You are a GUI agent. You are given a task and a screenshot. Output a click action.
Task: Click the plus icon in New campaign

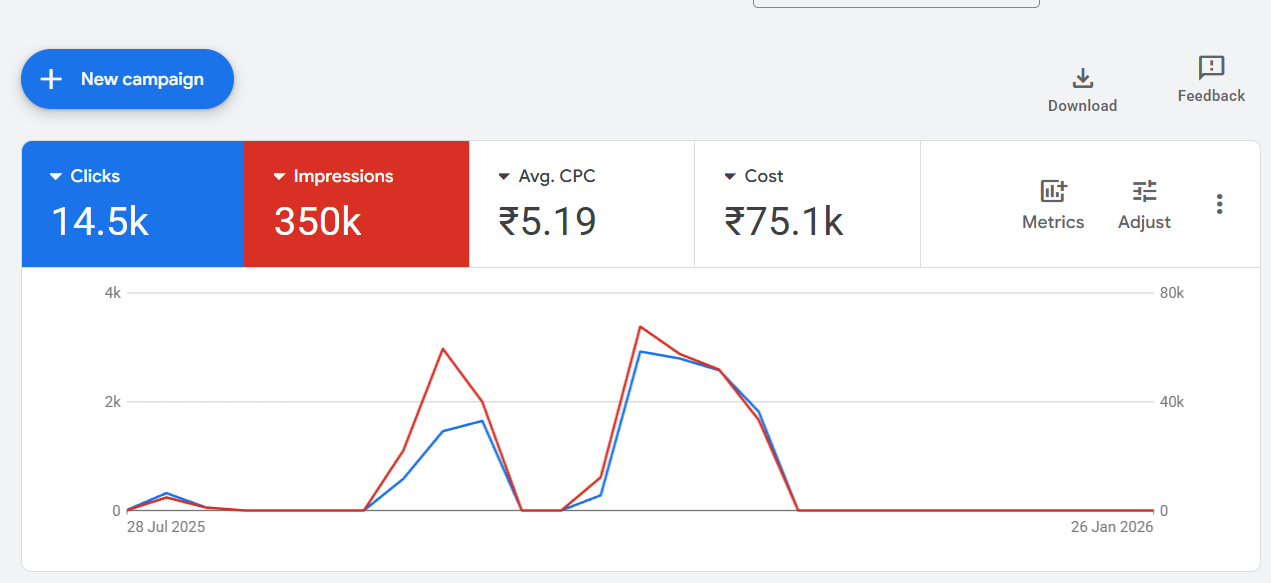[x=51, y=79]
